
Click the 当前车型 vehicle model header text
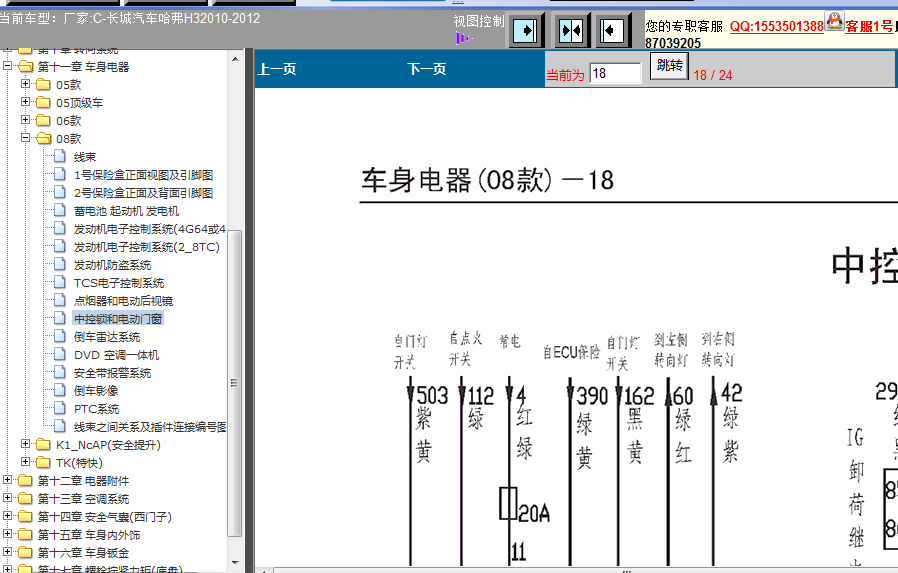[x=129, y=18]
